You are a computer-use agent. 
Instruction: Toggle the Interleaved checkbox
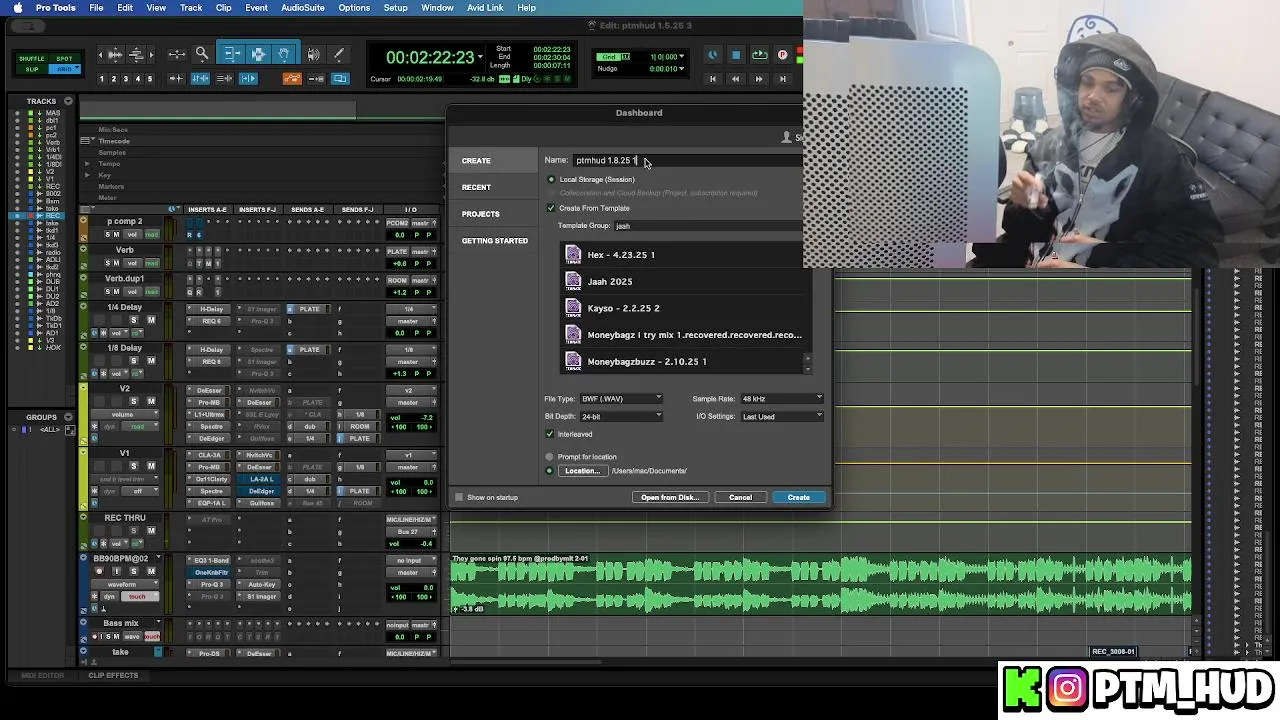(x=549, y=434)
